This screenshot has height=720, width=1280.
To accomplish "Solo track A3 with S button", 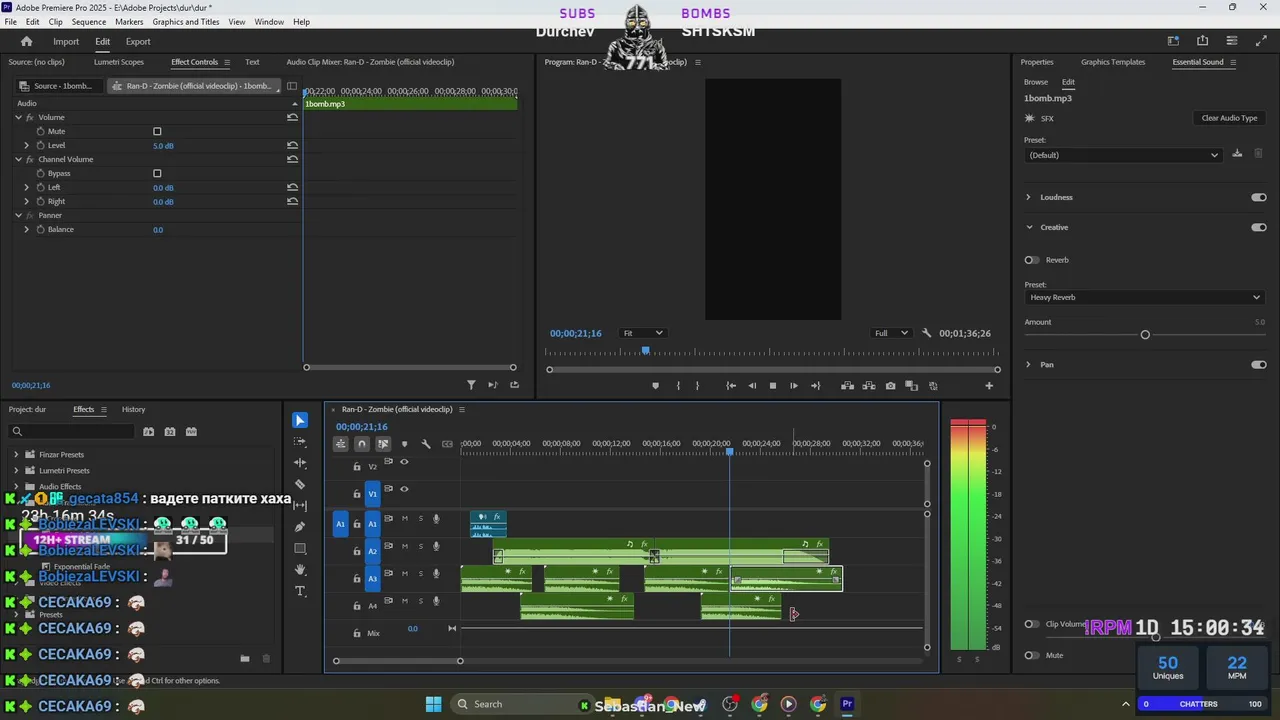I will click(421, 574).
